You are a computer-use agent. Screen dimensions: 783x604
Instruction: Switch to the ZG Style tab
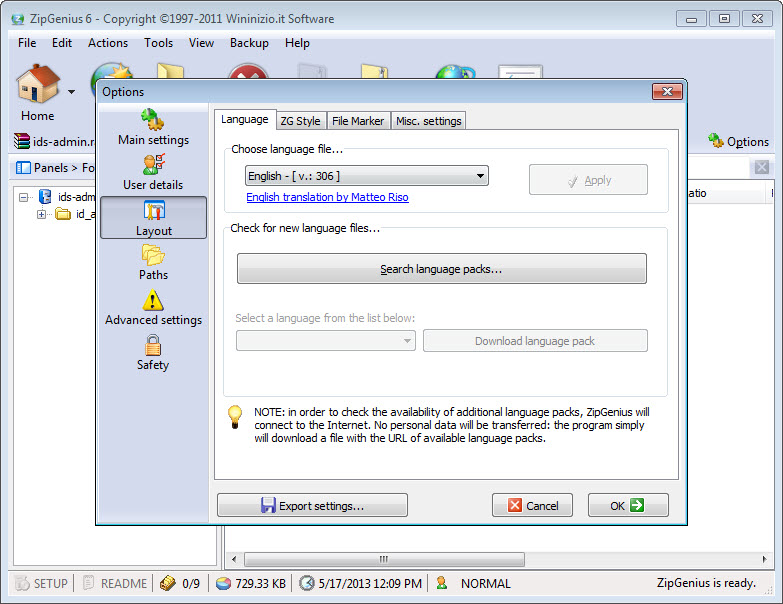click(x=301, y=121)
